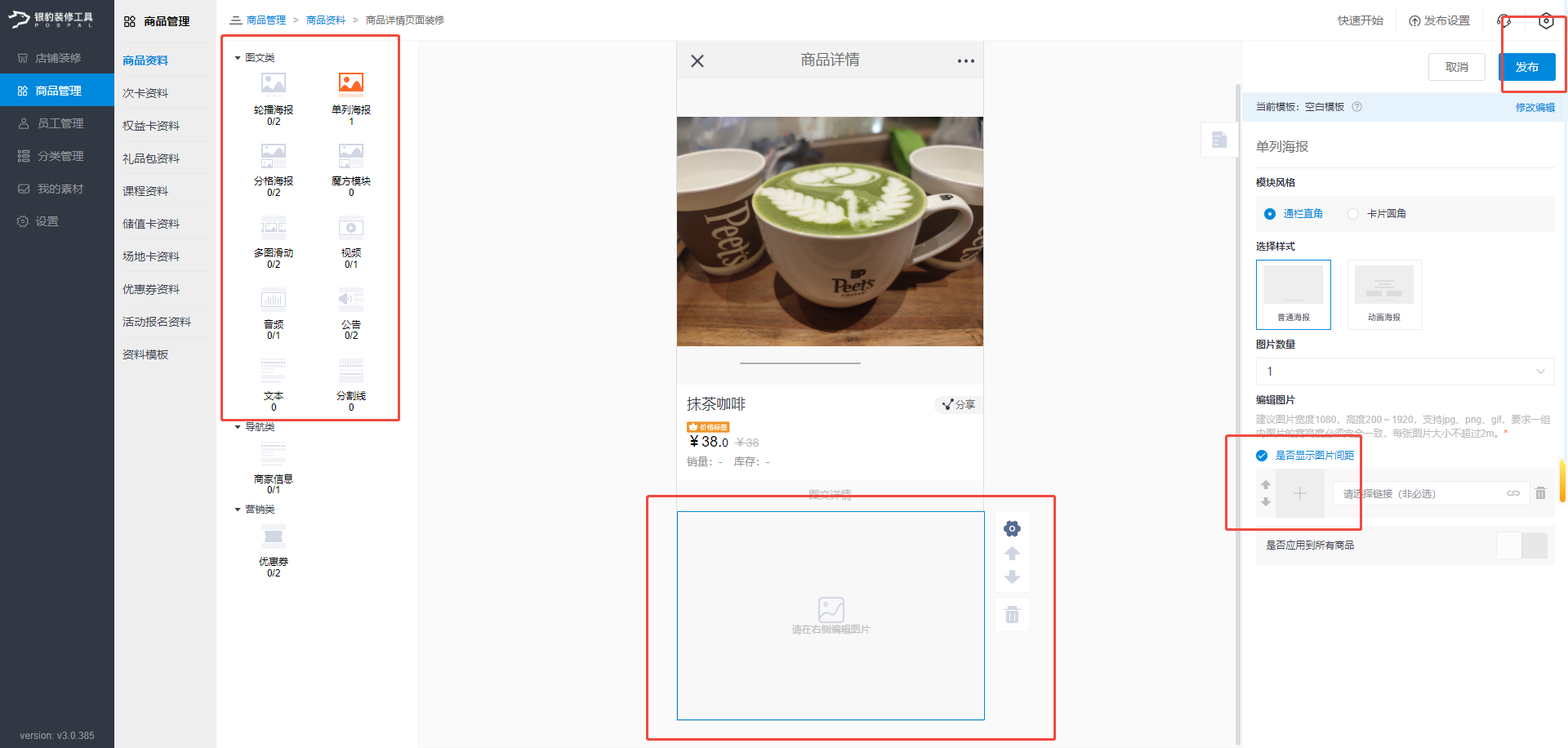The width and height of the screenshot is (1568, 748).
Task: Click the 发布 publish button
Action: point(1528,67)
